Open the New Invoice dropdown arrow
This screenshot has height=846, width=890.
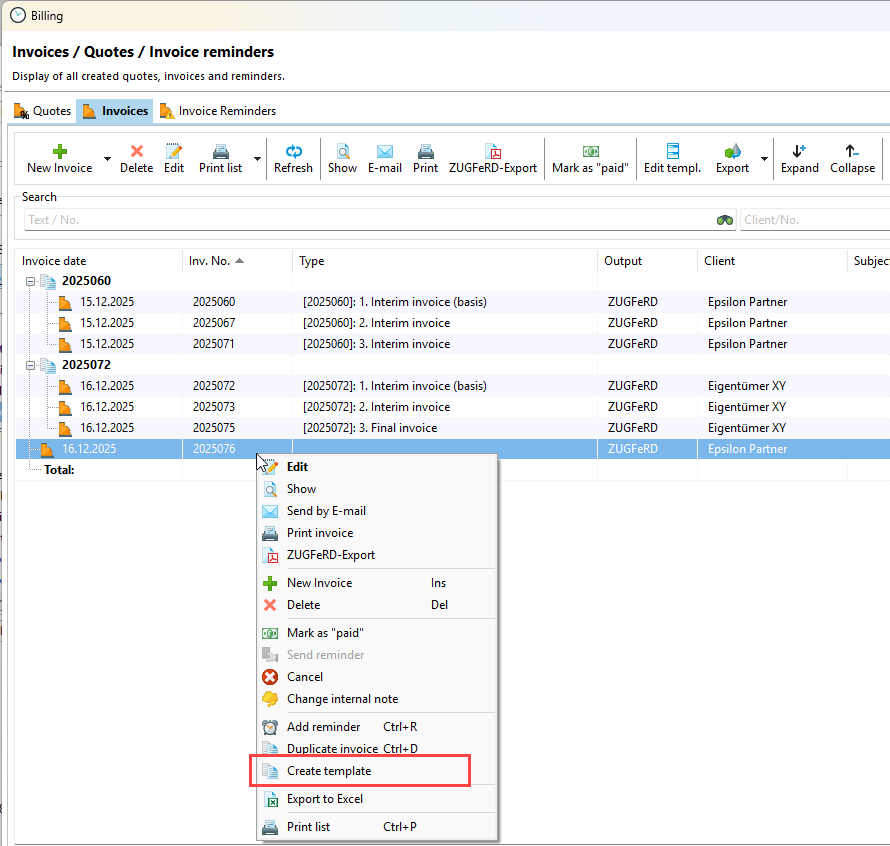coord(108,159)
